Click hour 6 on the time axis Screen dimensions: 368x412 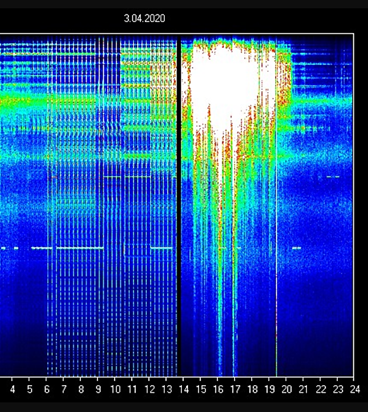[x=47, y=389]
